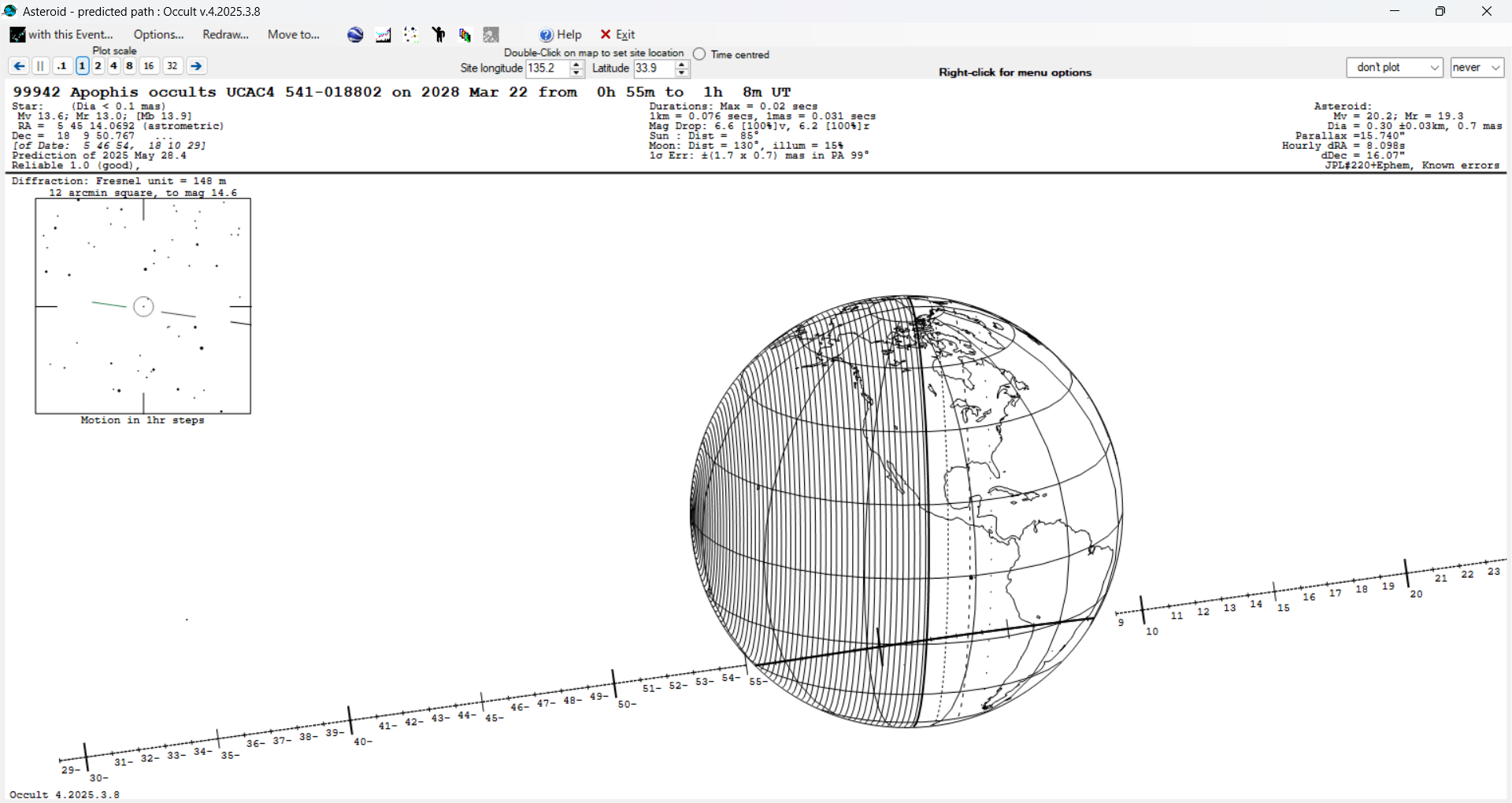This screenshot has height=803, width=1512.
Task: Click time tick label 20 on path
Action: coord(1416,594)
